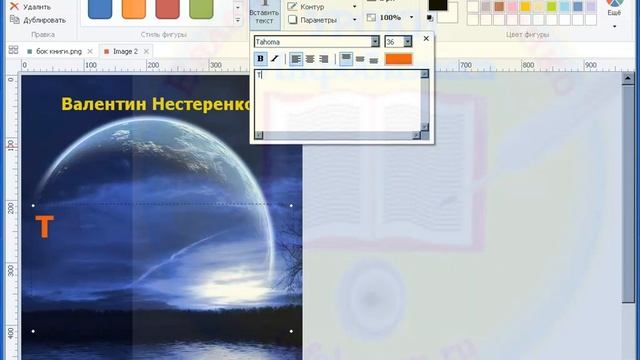This screenshot has width=640, height=360.
Task: Pick the golden yellow palette swatch
Action: click(525, 6)
